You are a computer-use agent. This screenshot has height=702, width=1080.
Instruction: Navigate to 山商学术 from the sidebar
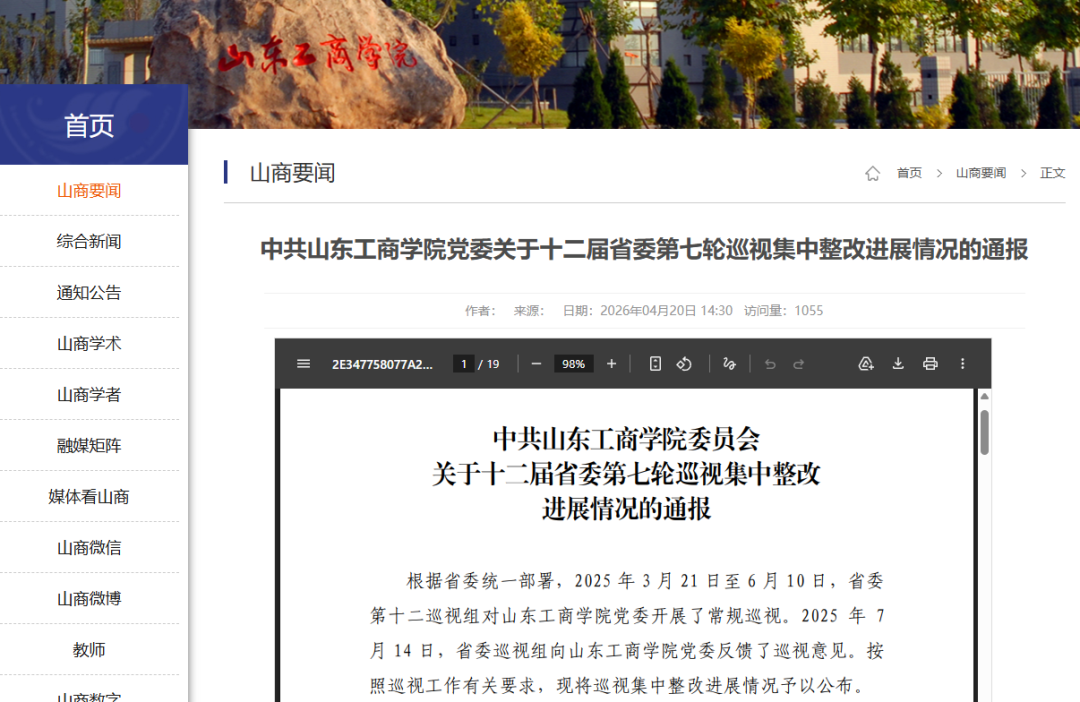tap(91, 343)
